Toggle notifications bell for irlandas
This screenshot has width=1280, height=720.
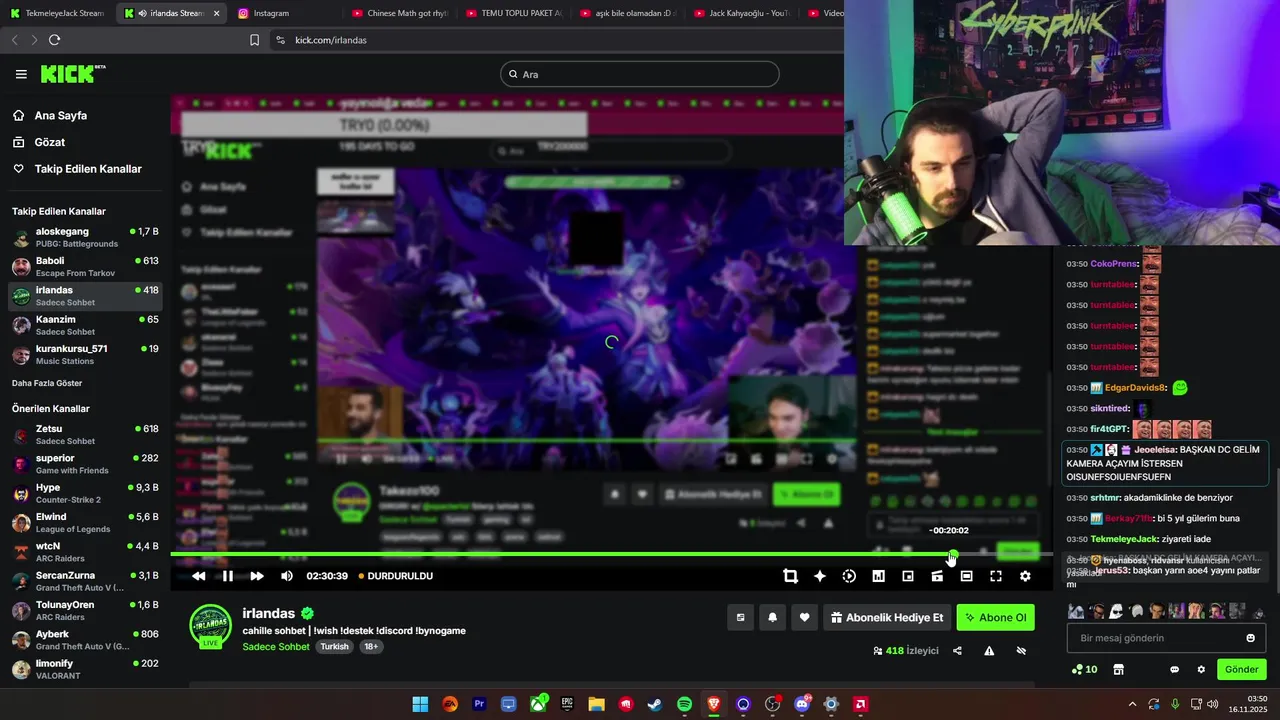coord(772,618)
